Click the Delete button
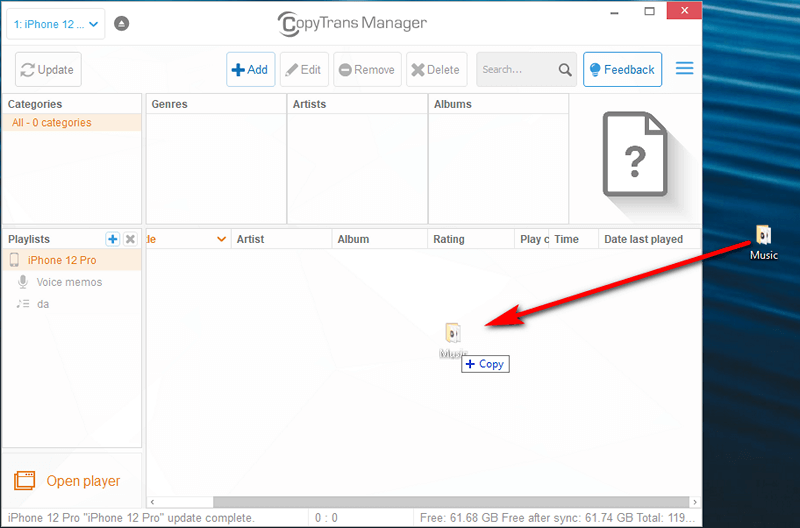 pos(436,69)
